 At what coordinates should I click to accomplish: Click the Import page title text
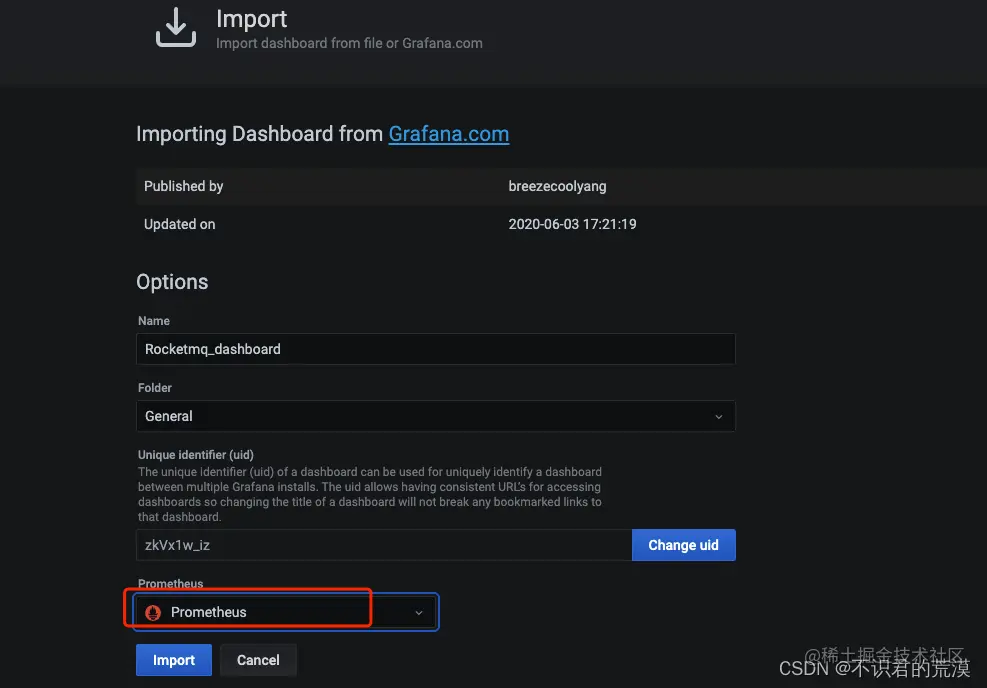coord(251,19)
